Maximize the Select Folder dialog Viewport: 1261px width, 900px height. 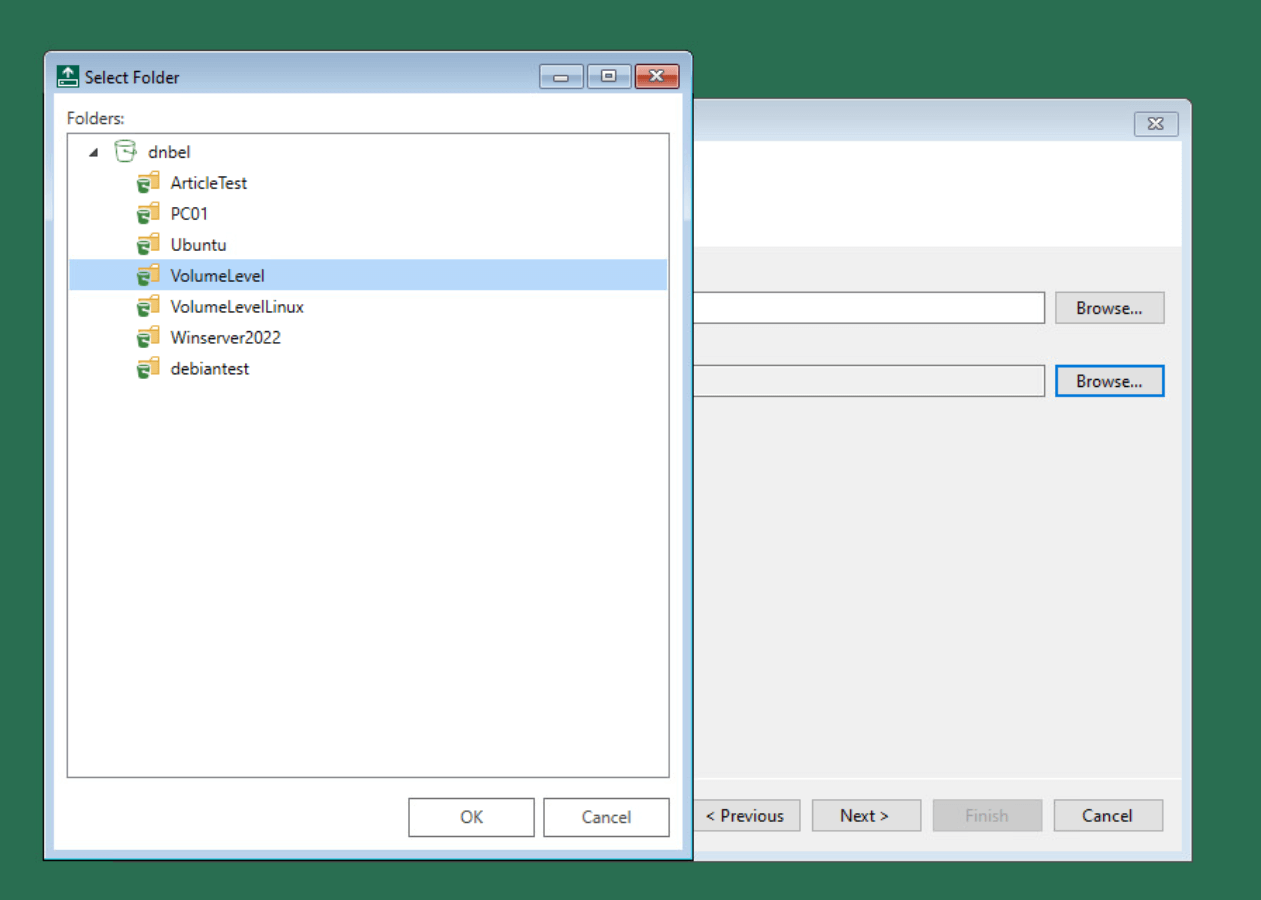tap(609, 77)
